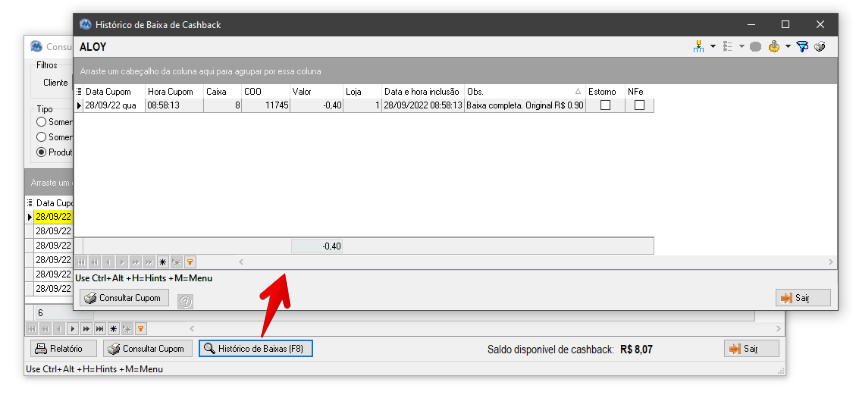Click previous record button in back Consulta window navigator
This screenshot has width=856, height=395.
click(x=59, y=329)
